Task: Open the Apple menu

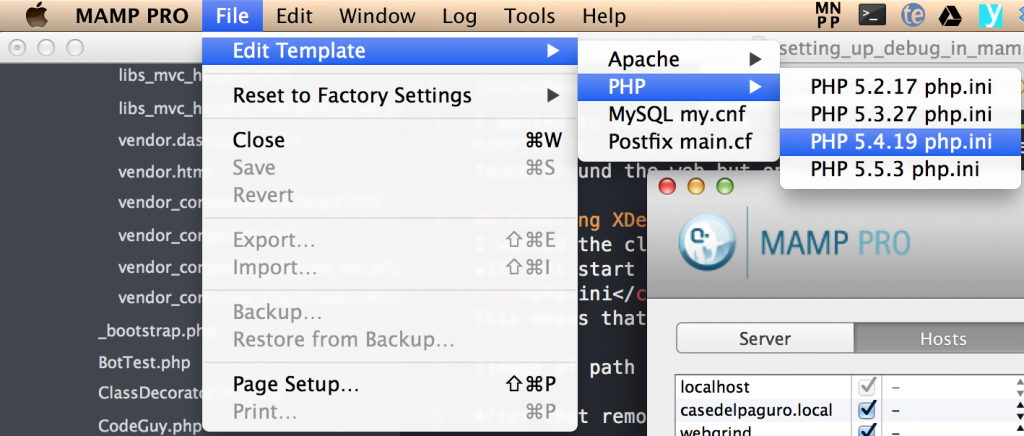Action: pos(37,15)
